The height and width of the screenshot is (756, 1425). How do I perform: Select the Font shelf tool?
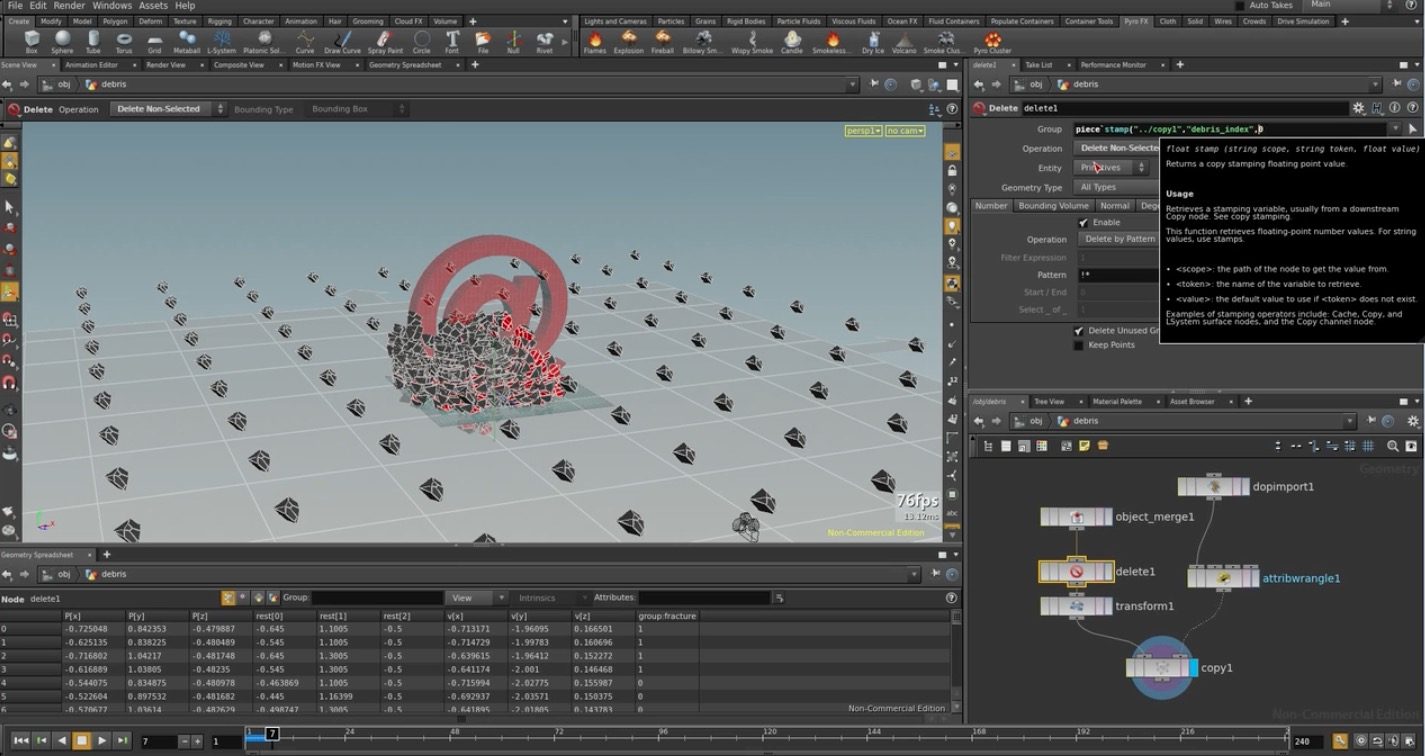coord(452,42)
